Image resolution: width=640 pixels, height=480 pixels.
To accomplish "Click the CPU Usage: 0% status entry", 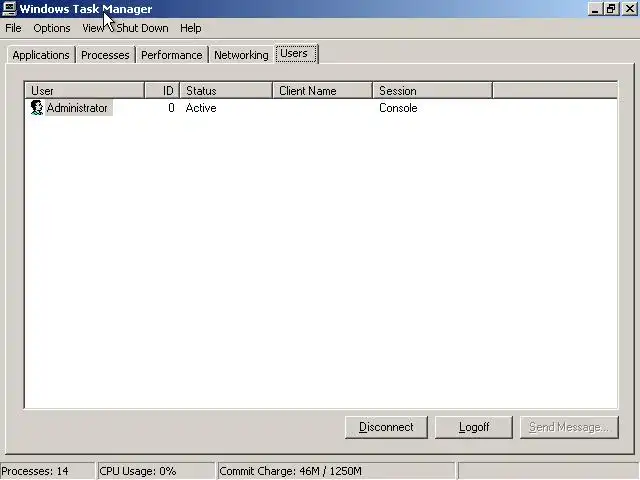I will pyautogui.click(x=156, y=471).
